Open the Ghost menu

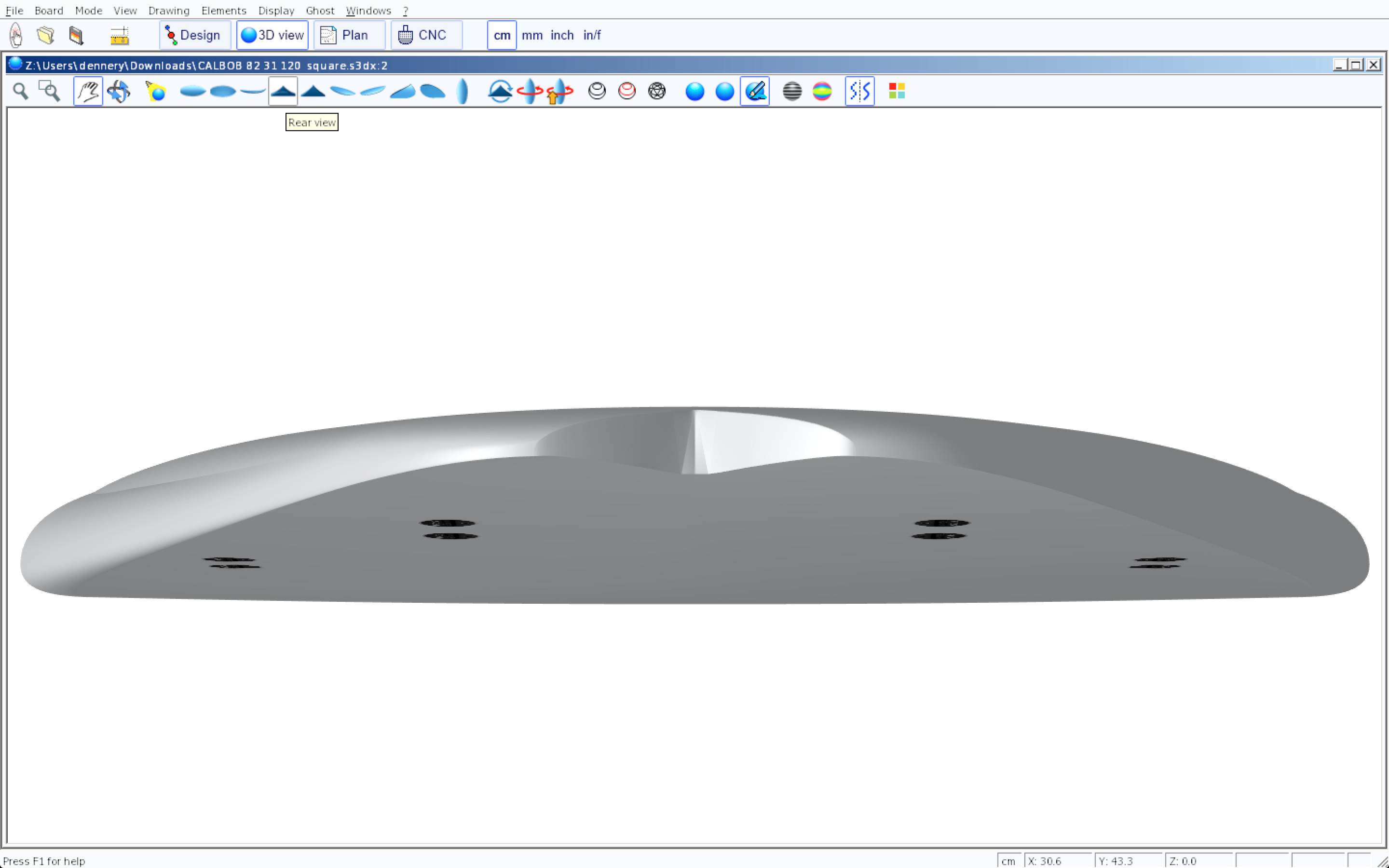[x=320, y=10]
